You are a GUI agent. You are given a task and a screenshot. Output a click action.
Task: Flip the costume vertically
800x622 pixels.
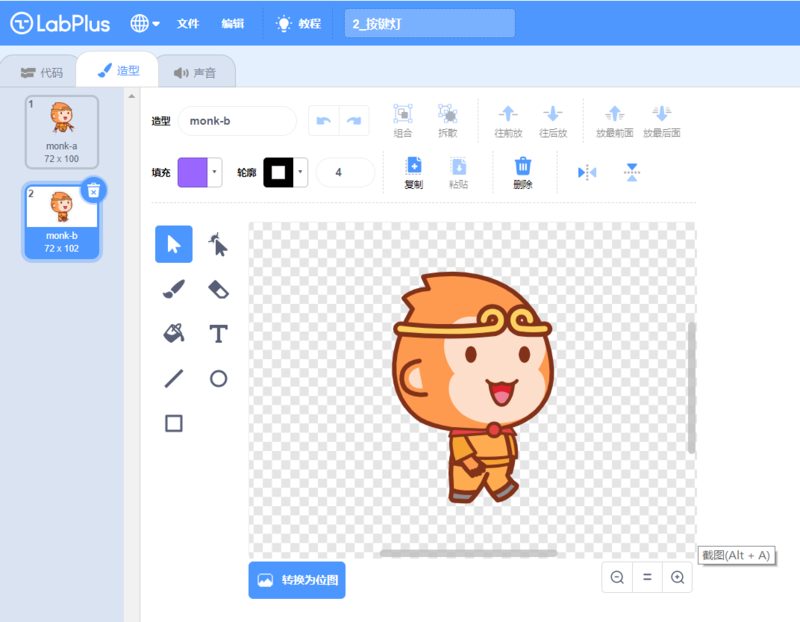pos(632,172)
